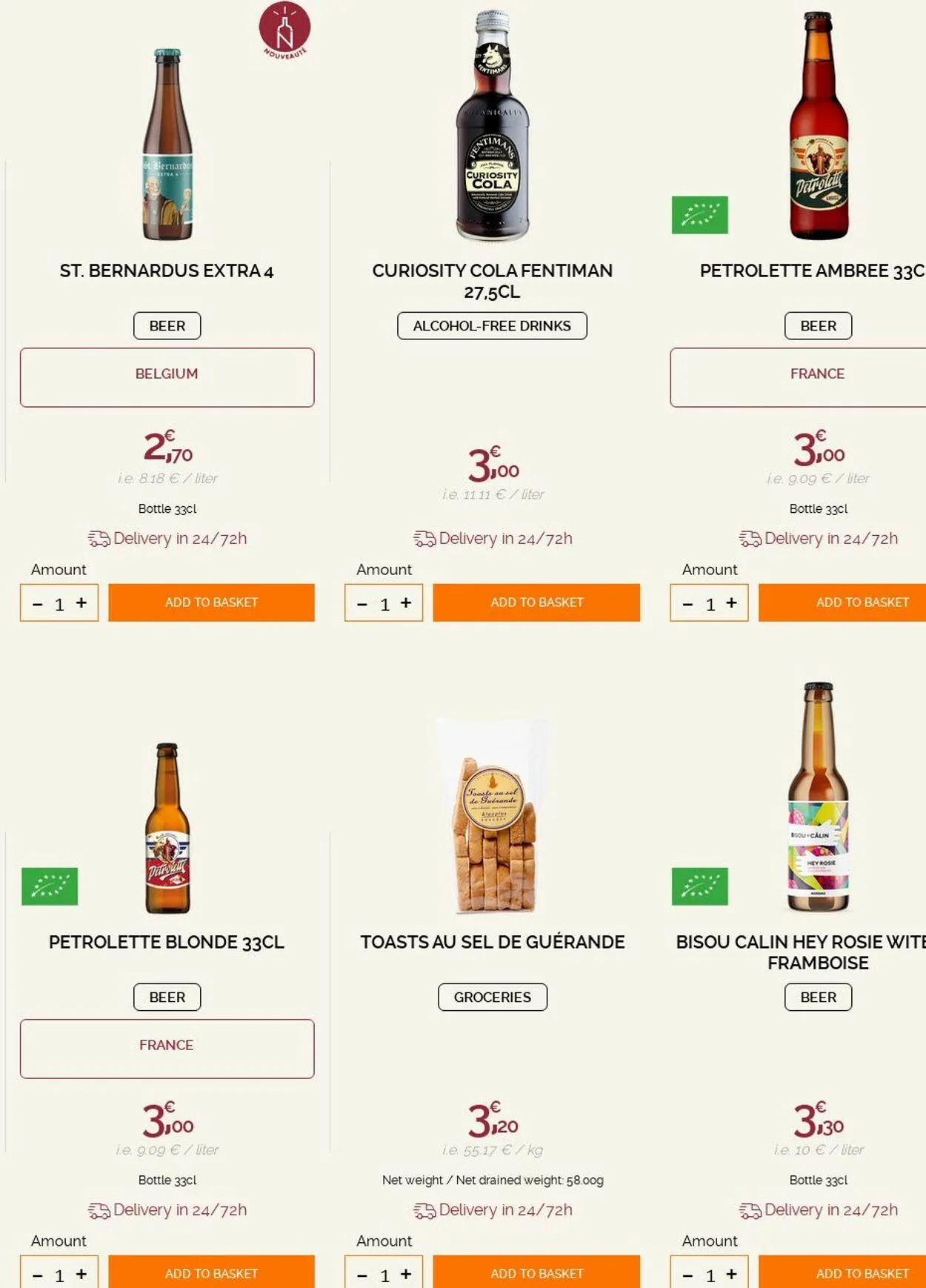Add Curiosity Cola Fentiman to basket
The height and width of the screenshot is (1288, 926).
536,602
